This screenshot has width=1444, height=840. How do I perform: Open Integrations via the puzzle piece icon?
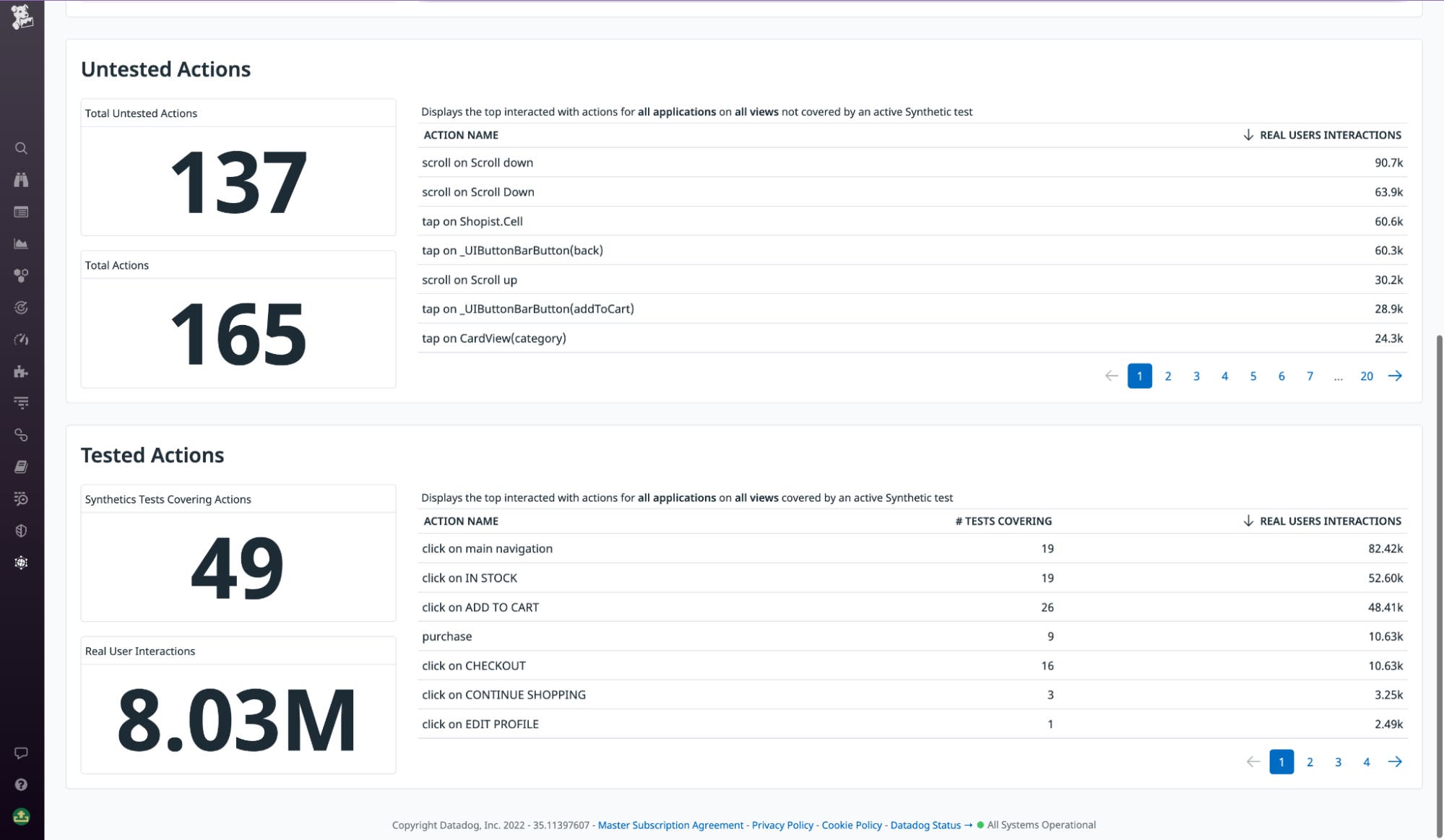[21, 372]
